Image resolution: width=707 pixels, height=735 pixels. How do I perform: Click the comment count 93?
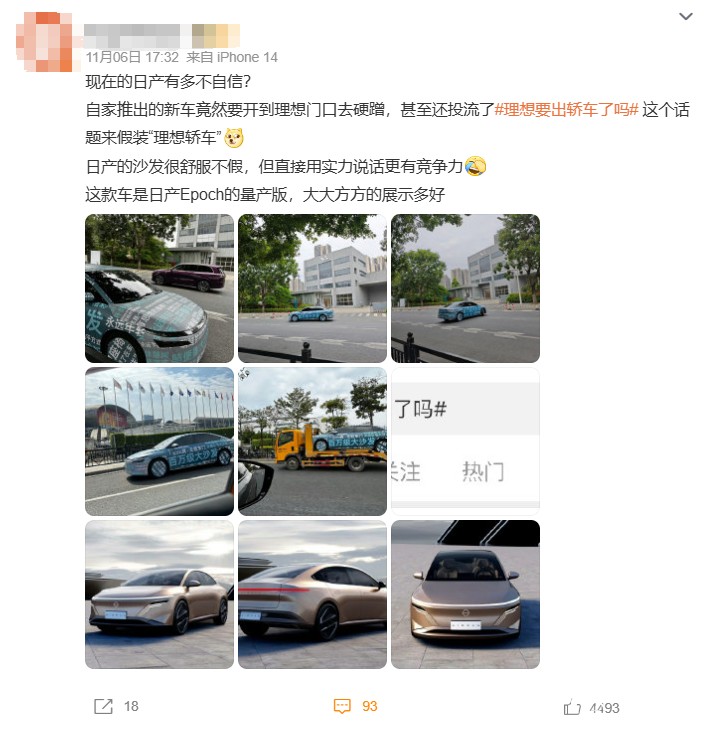[x=369, y=706]
